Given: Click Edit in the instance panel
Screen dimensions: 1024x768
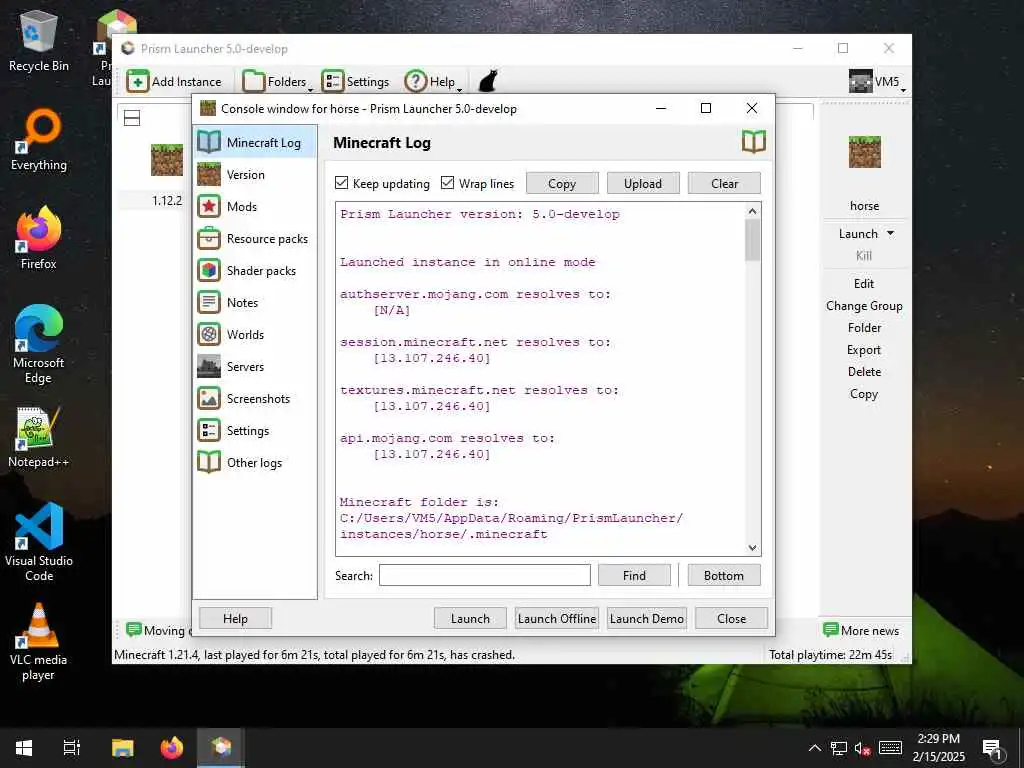Looking at the screenshot, I should pos(864,283).
